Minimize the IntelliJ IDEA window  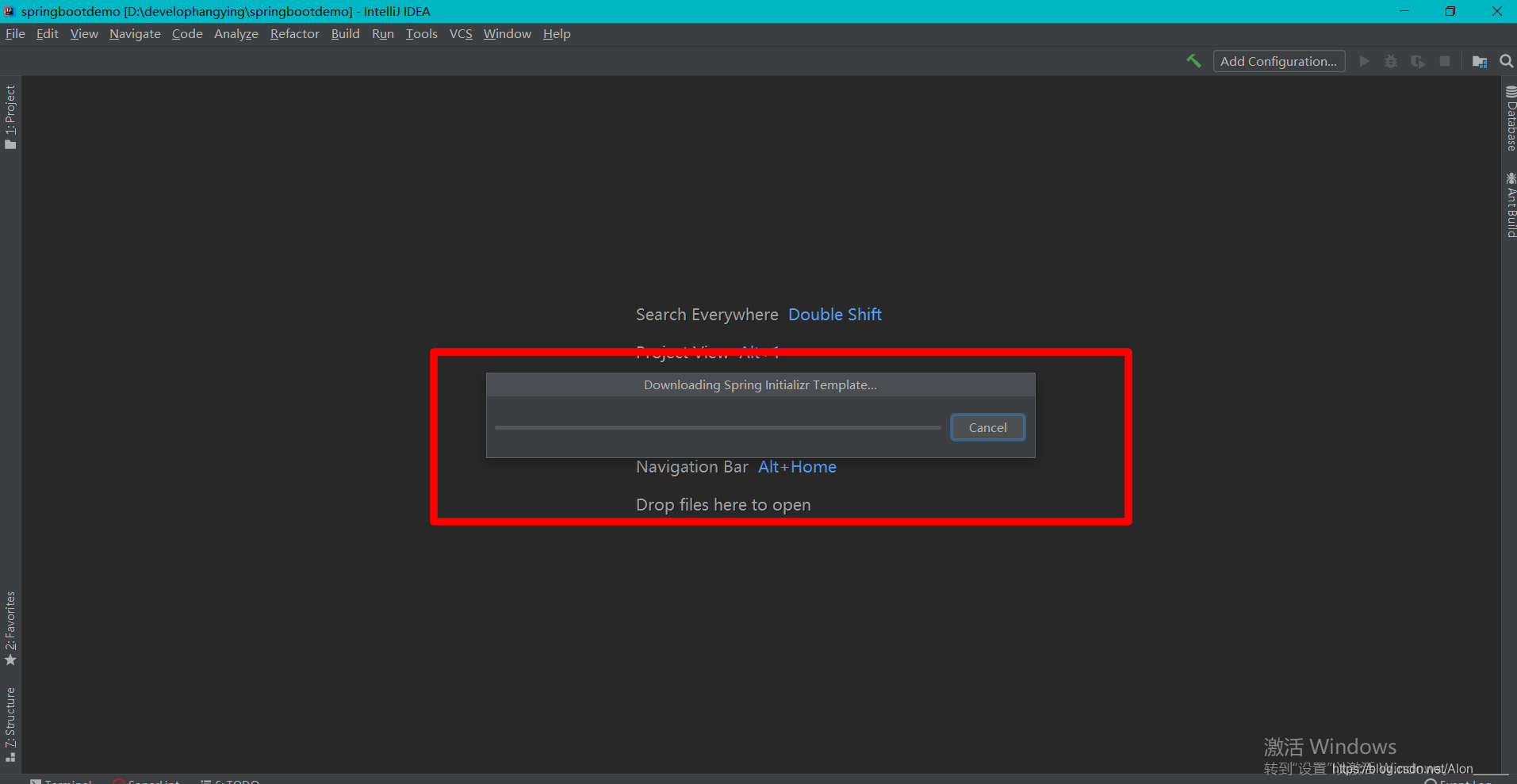pos(1404,11)
